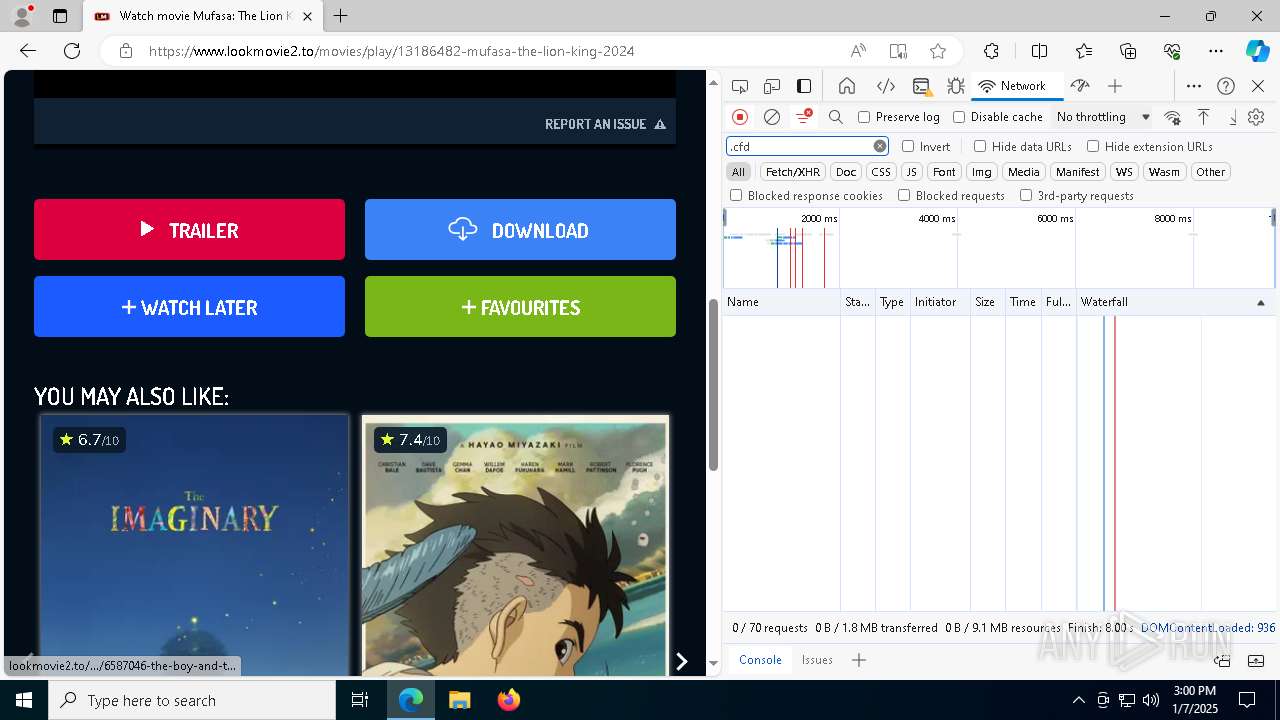Screen dimensions: 1280x720
Task: Open the No throttling dropdown
Action: (1103, 117)
